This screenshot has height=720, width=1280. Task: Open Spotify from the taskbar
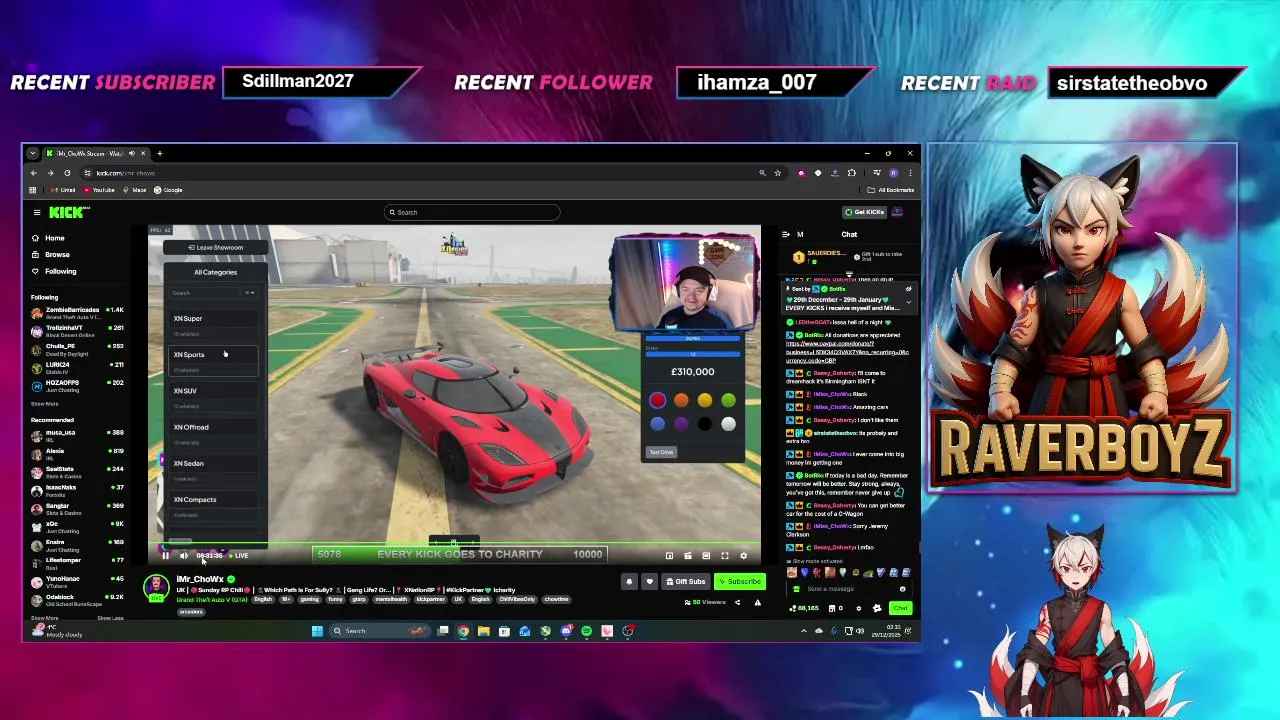pos(586,631)
